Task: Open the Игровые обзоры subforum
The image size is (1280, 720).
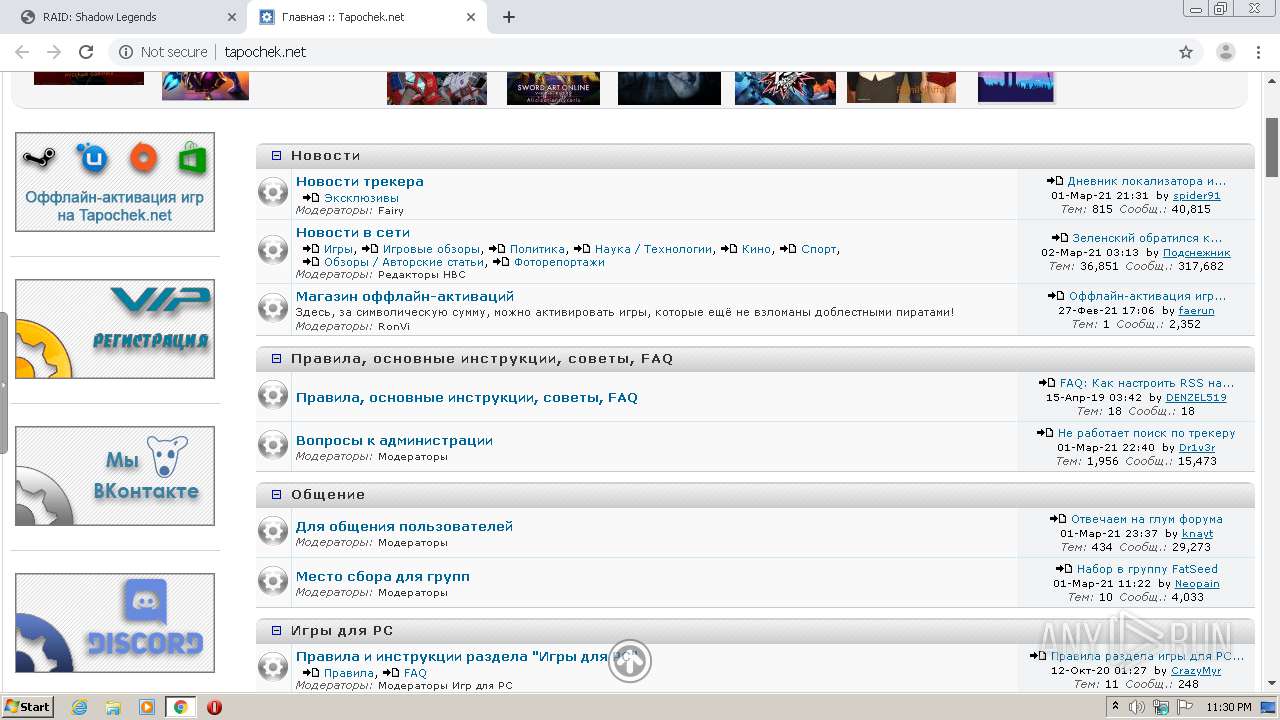Action: (x=432, y=249)
